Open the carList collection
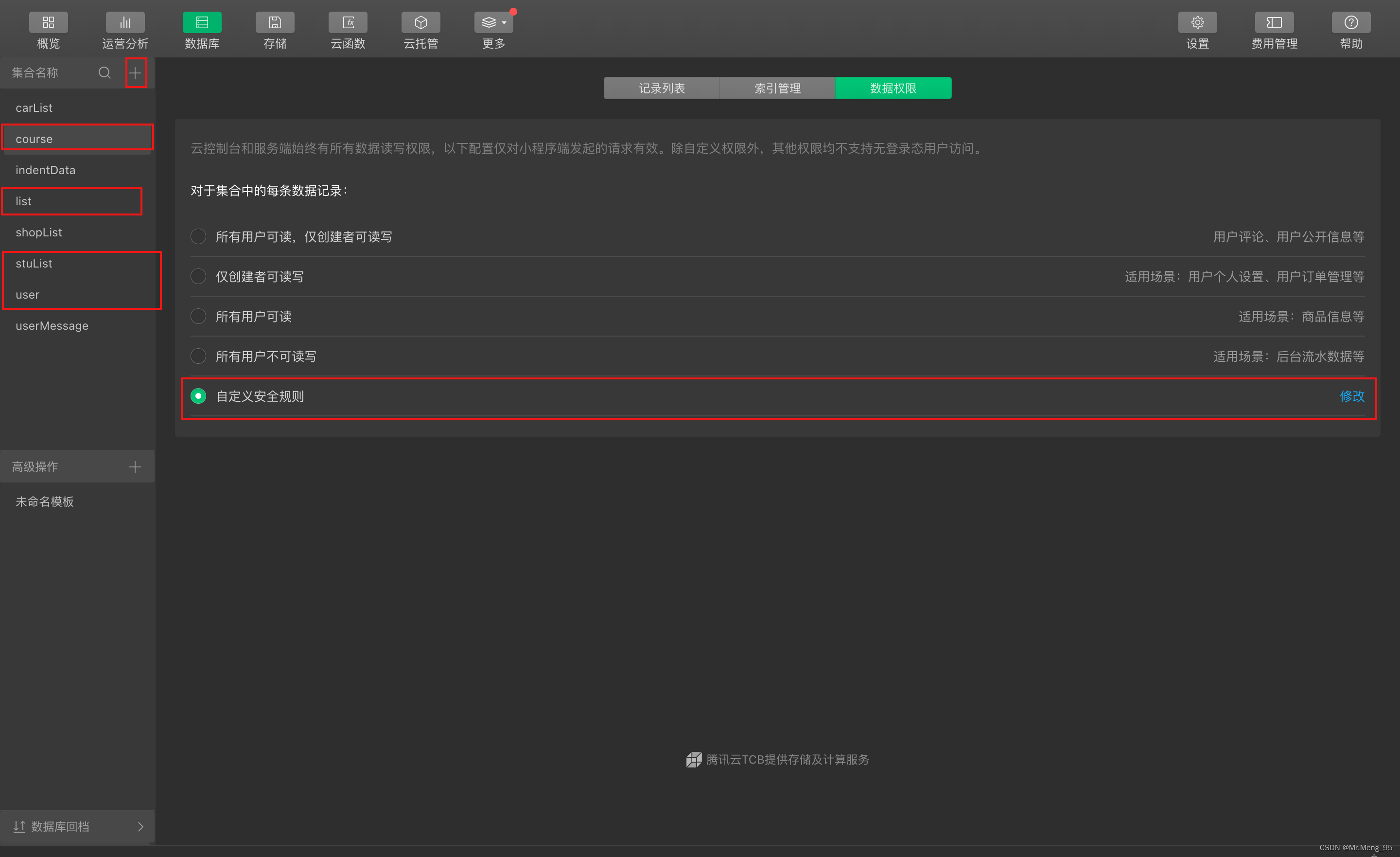 77,107
